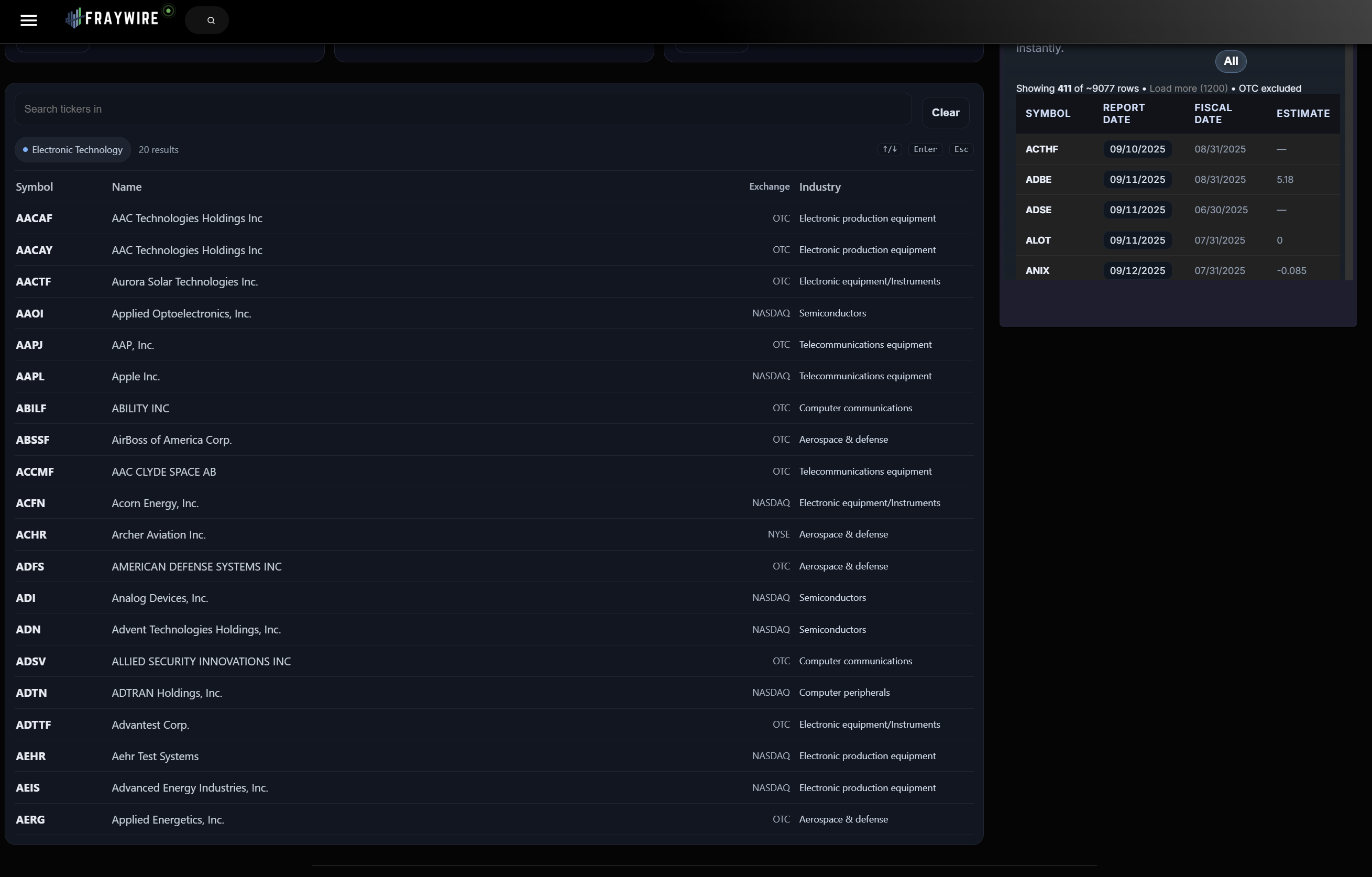Select the ADBE earnings row
Image resolution: width=1372 pixels, height=877 pixels.
click(1038, 180)
